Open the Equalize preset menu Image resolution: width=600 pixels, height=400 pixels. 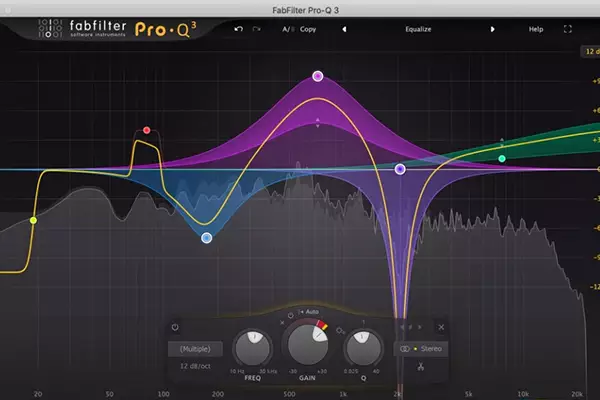[x=418, y=29]
